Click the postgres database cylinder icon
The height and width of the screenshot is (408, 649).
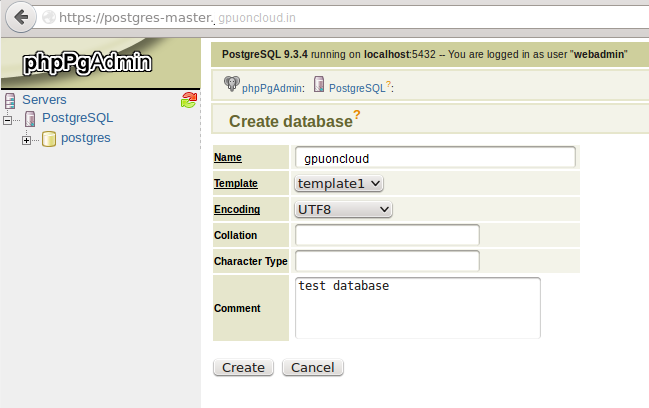[48, 139]
